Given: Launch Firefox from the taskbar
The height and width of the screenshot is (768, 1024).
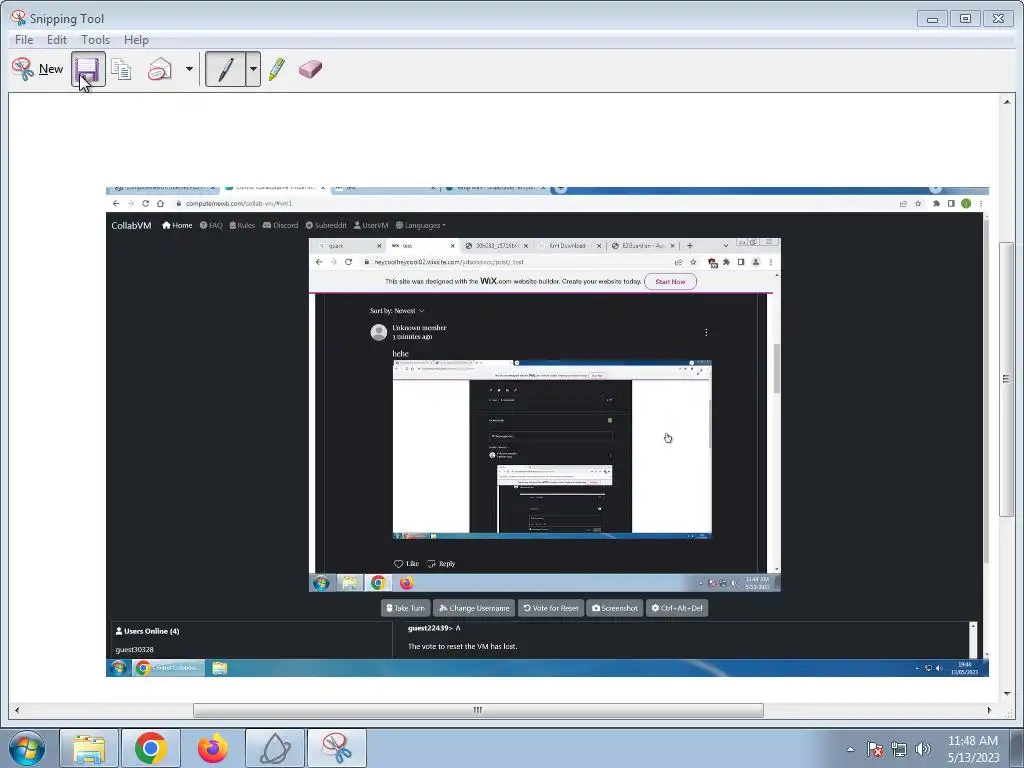Looking at the screenshot, I should coord(213,748).
